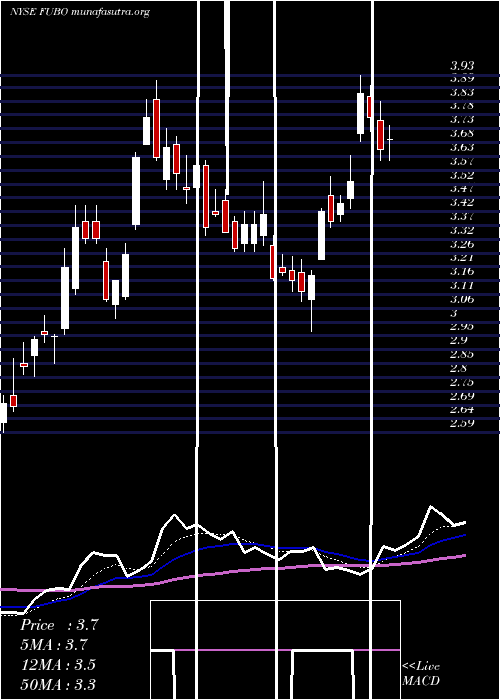Select the 3.83 price axis label
Viewport: 500px width, 700px height.
(x=462, y=92)
